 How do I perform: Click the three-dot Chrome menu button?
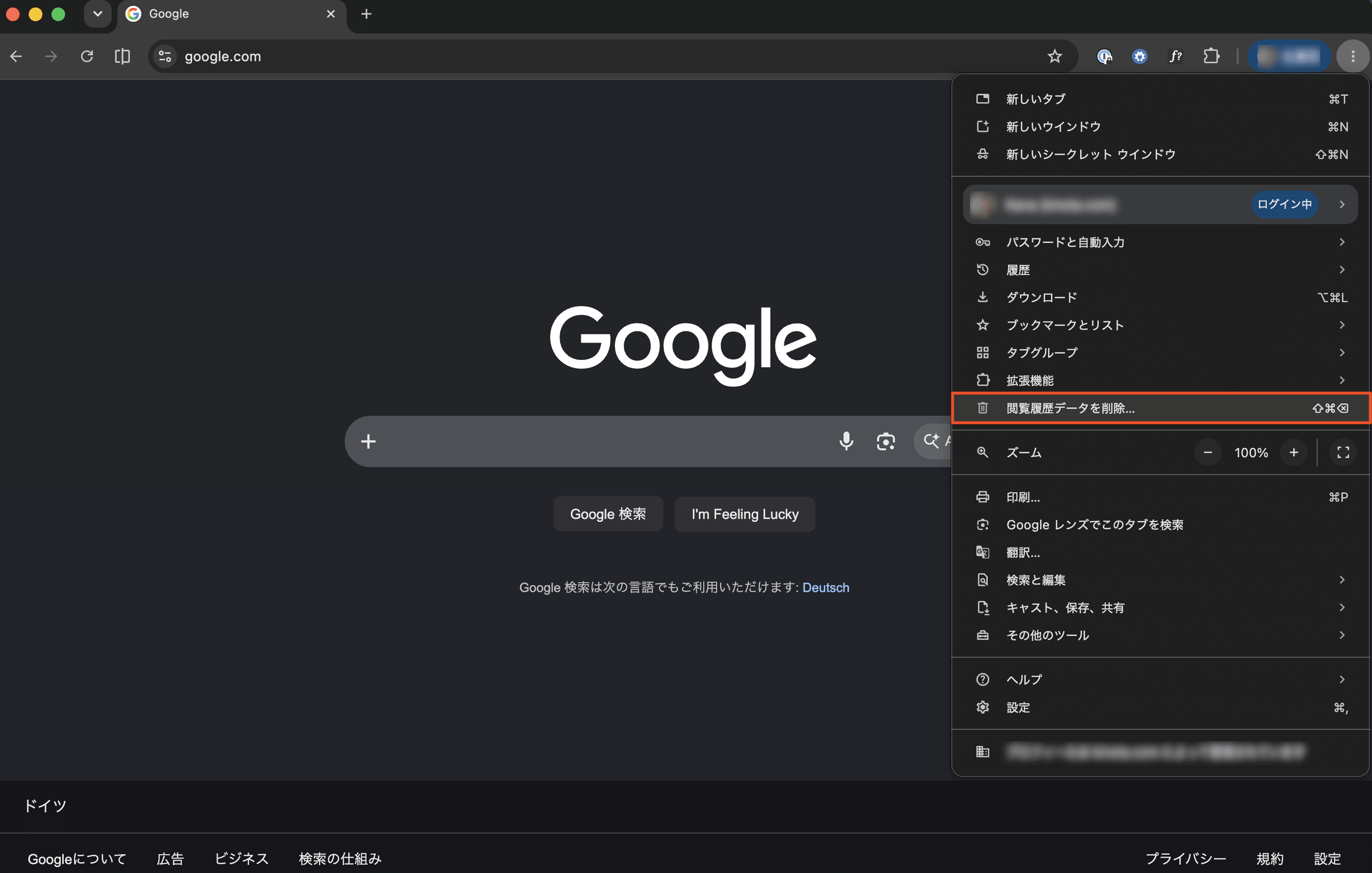pos(1353,56)
